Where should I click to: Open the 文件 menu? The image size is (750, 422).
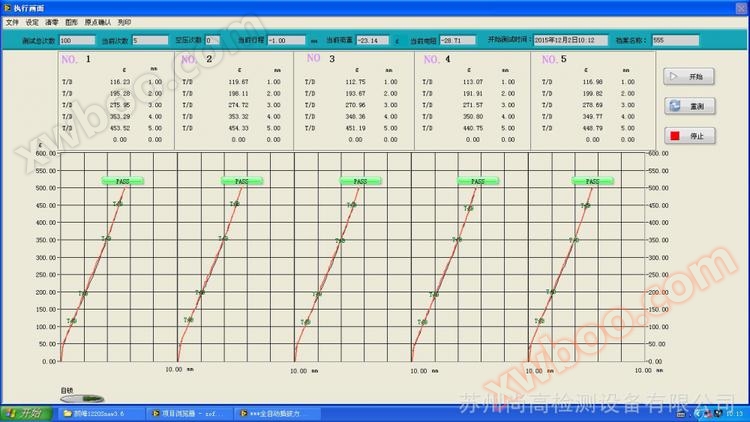pyautogui.click(x=12, y=21)
